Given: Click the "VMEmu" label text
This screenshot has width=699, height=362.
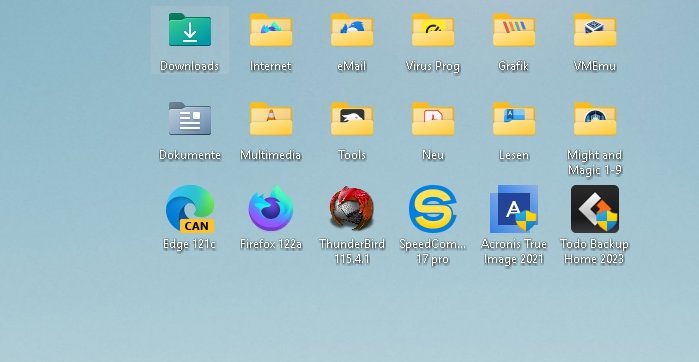Looking at the screenshot, I should click(595, 66).
